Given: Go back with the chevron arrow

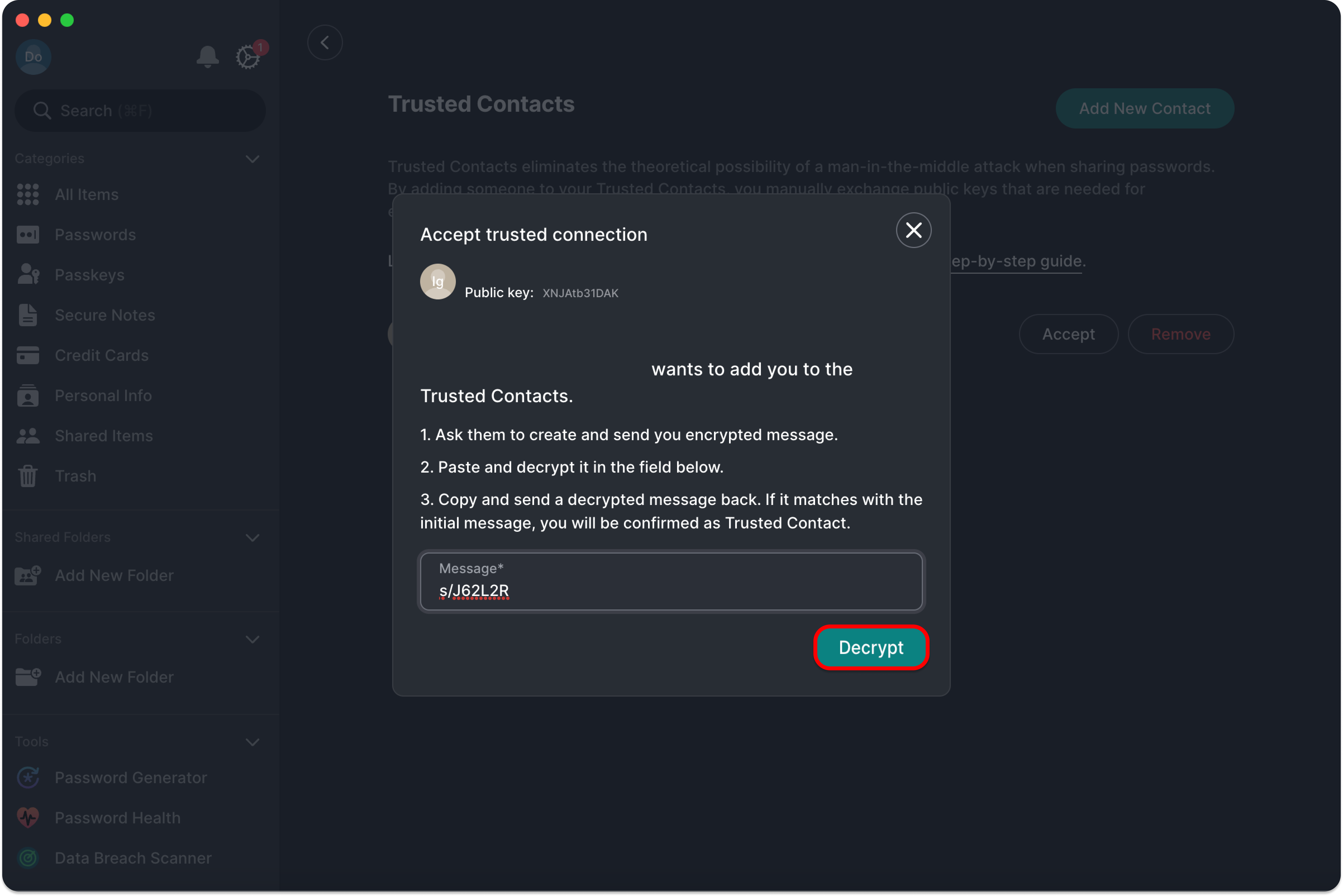Looking at the screenshot, I should coord(325,42).
